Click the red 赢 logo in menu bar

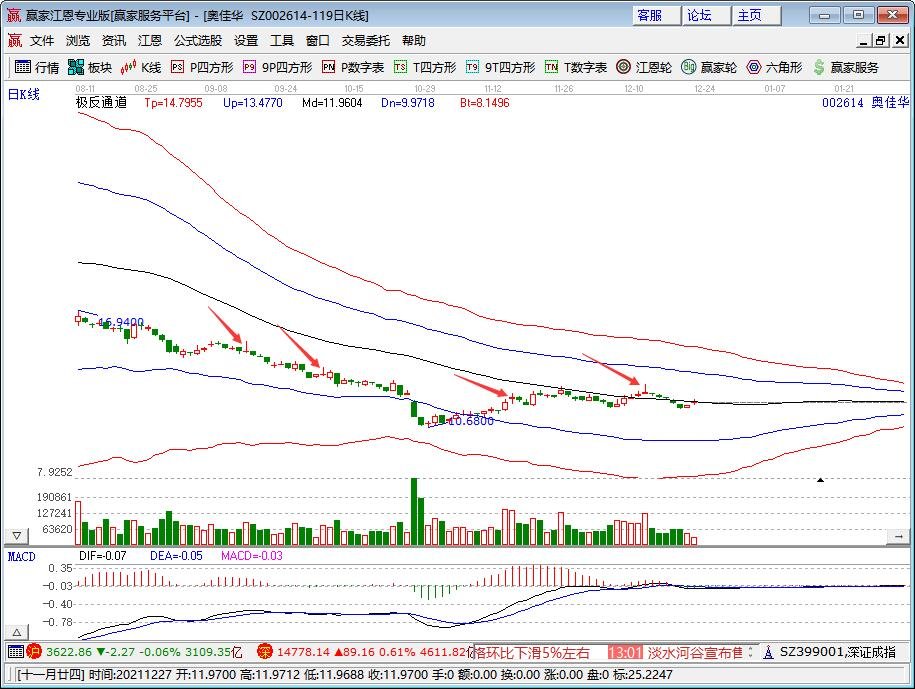click(15, 40)
